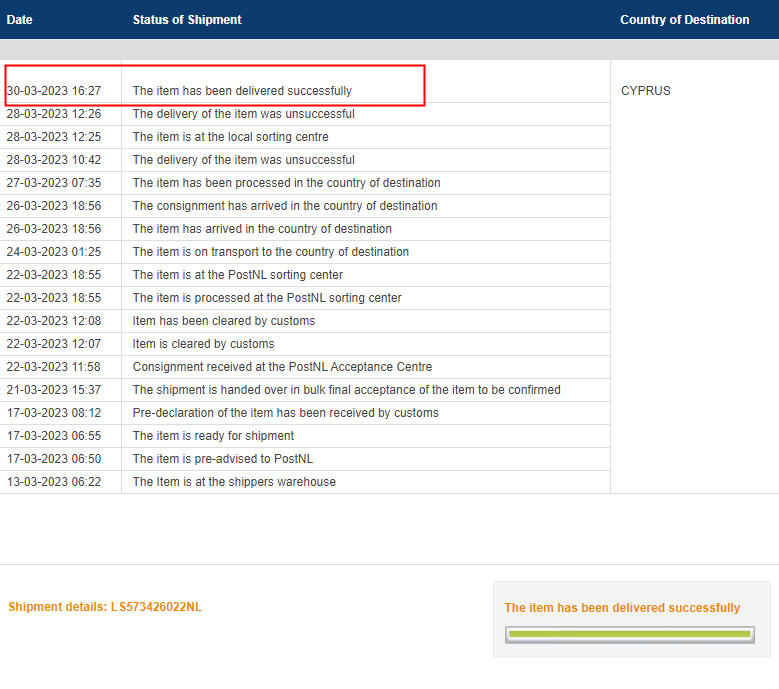Select the unsuccessful delivery entry at 10:42
779x689 pixels.
(243, 160)
